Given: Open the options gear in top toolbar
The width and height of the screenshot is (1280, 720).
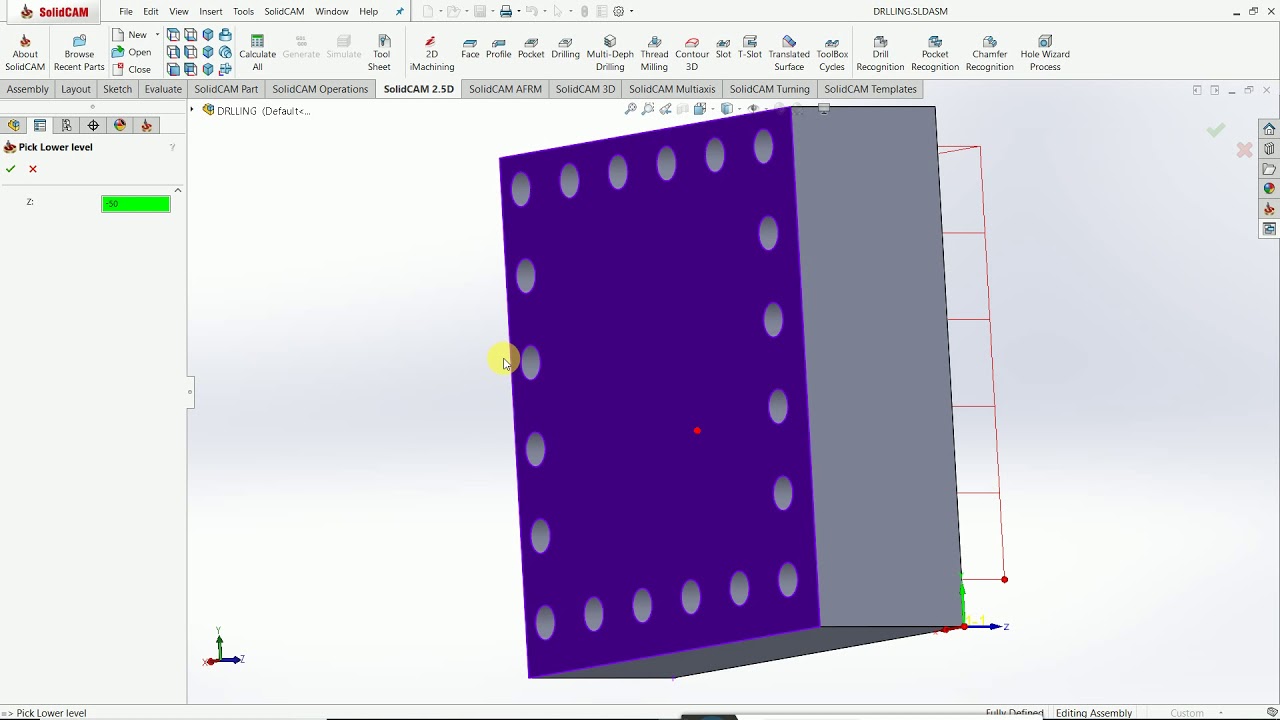Looking at the screenshot, I should click(x=619, y=11).
